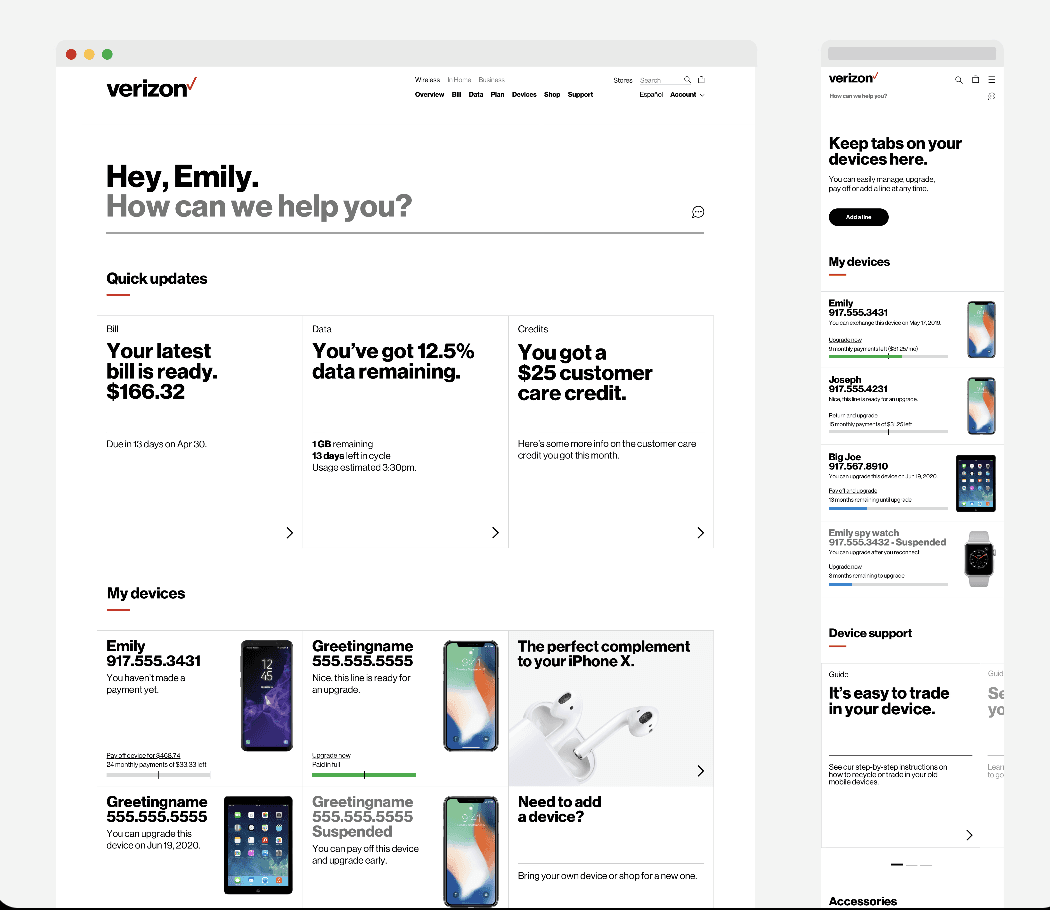Tap the search icon in mobile header

pyautogui.click(x=959, y=80)
